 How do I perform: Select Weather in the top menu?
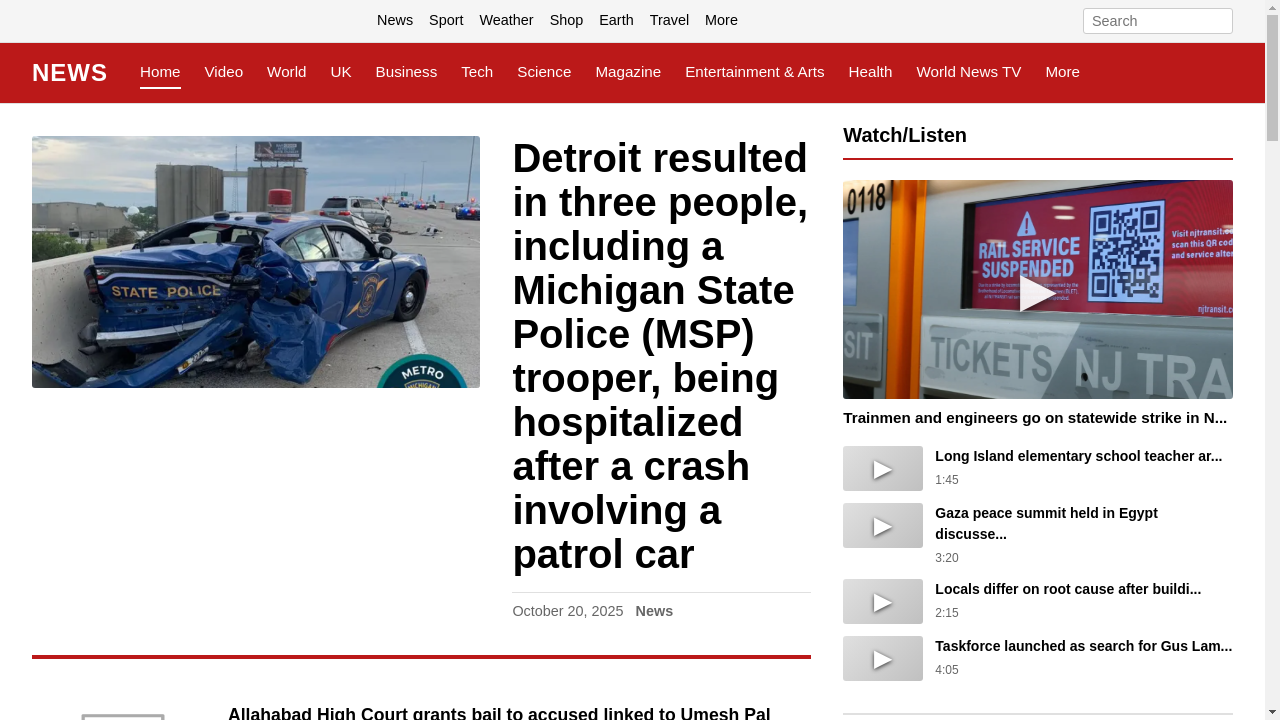(x=506, y=20)
